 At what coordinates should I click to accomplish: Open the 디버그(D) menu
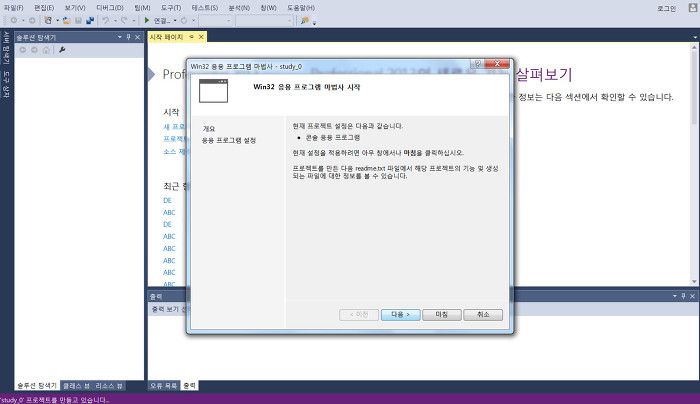(109, 8)
